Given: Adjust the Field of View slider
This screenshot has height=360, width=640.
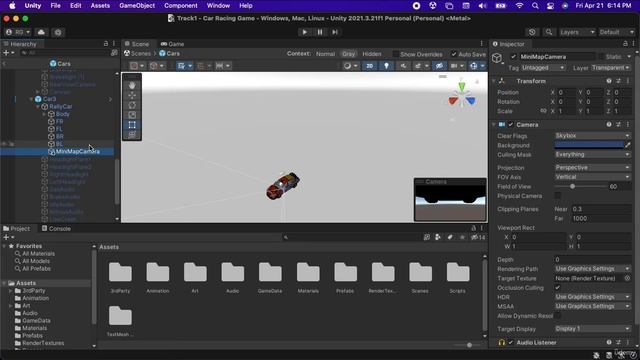Looking at the screenshot, I should pos(573,187).
